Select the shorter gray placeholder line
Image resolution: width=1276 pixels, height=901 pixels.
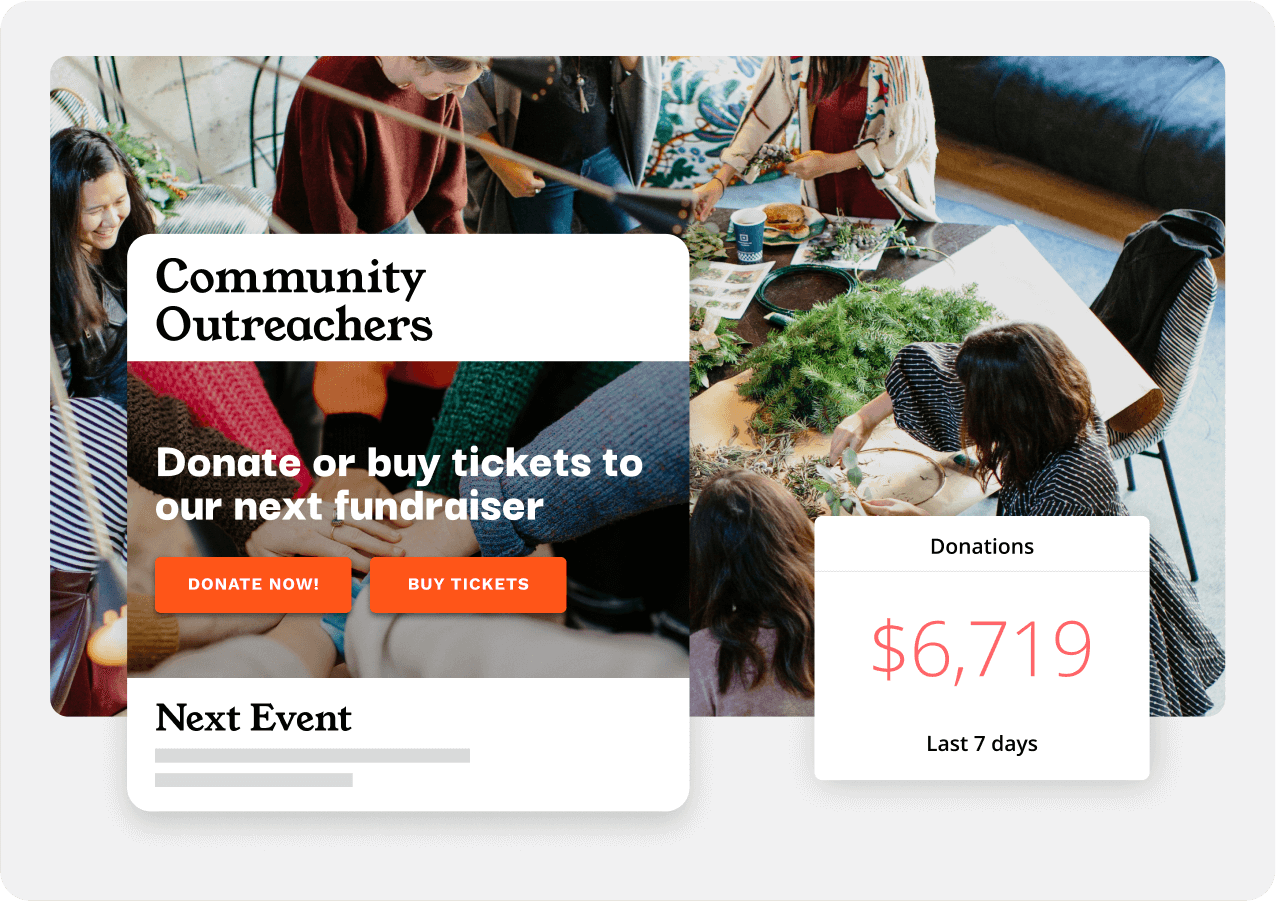(254, 780)
